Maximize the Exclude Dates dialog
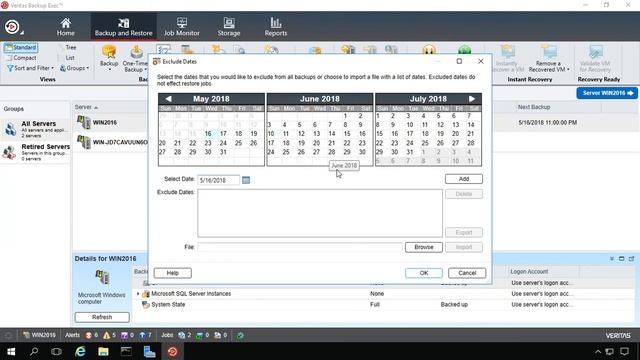Screen dimensions: 640x360 (459, 61)
